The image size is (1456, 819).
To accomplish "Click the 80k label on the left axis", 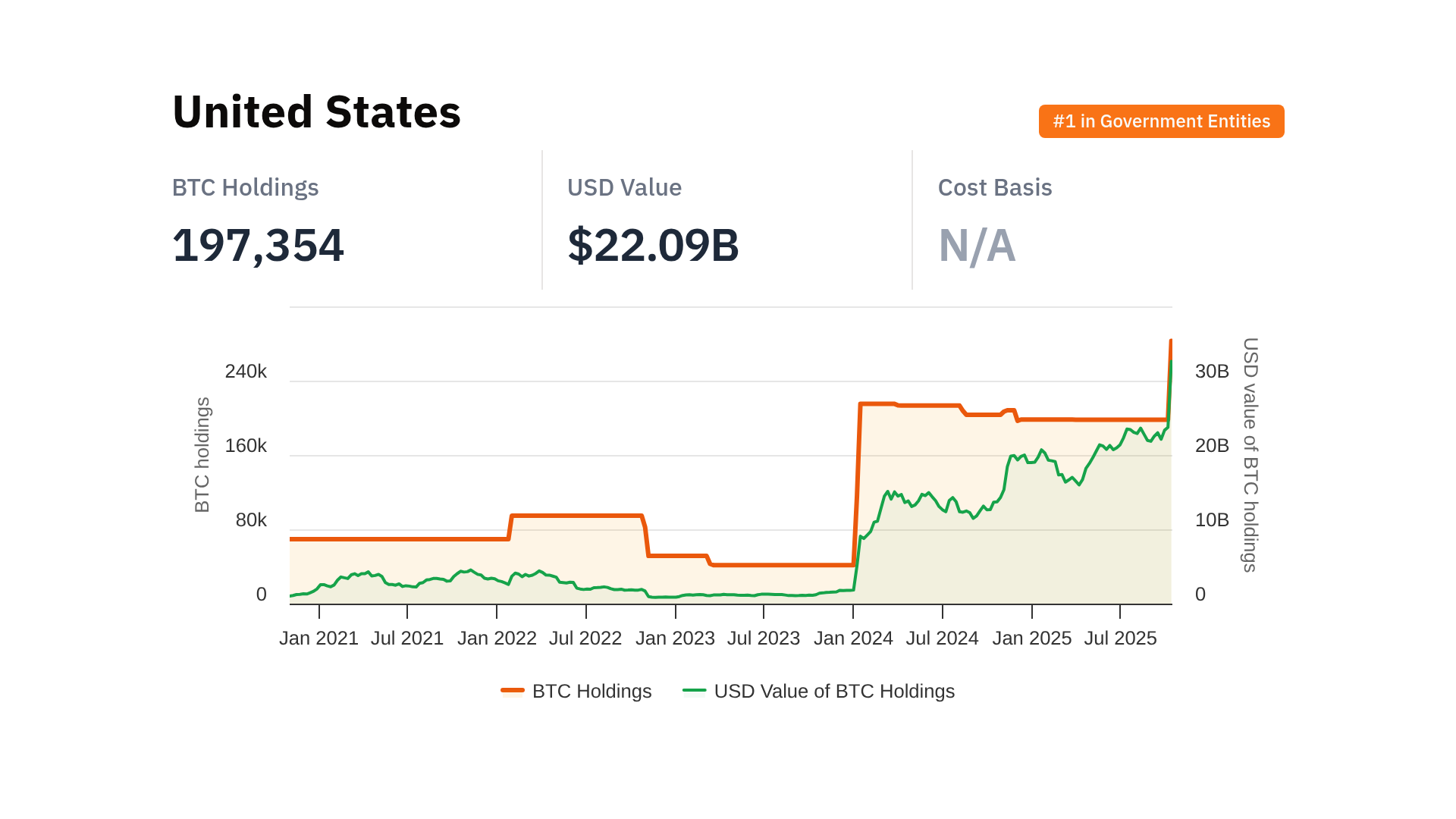I will (x=251, y=520).
